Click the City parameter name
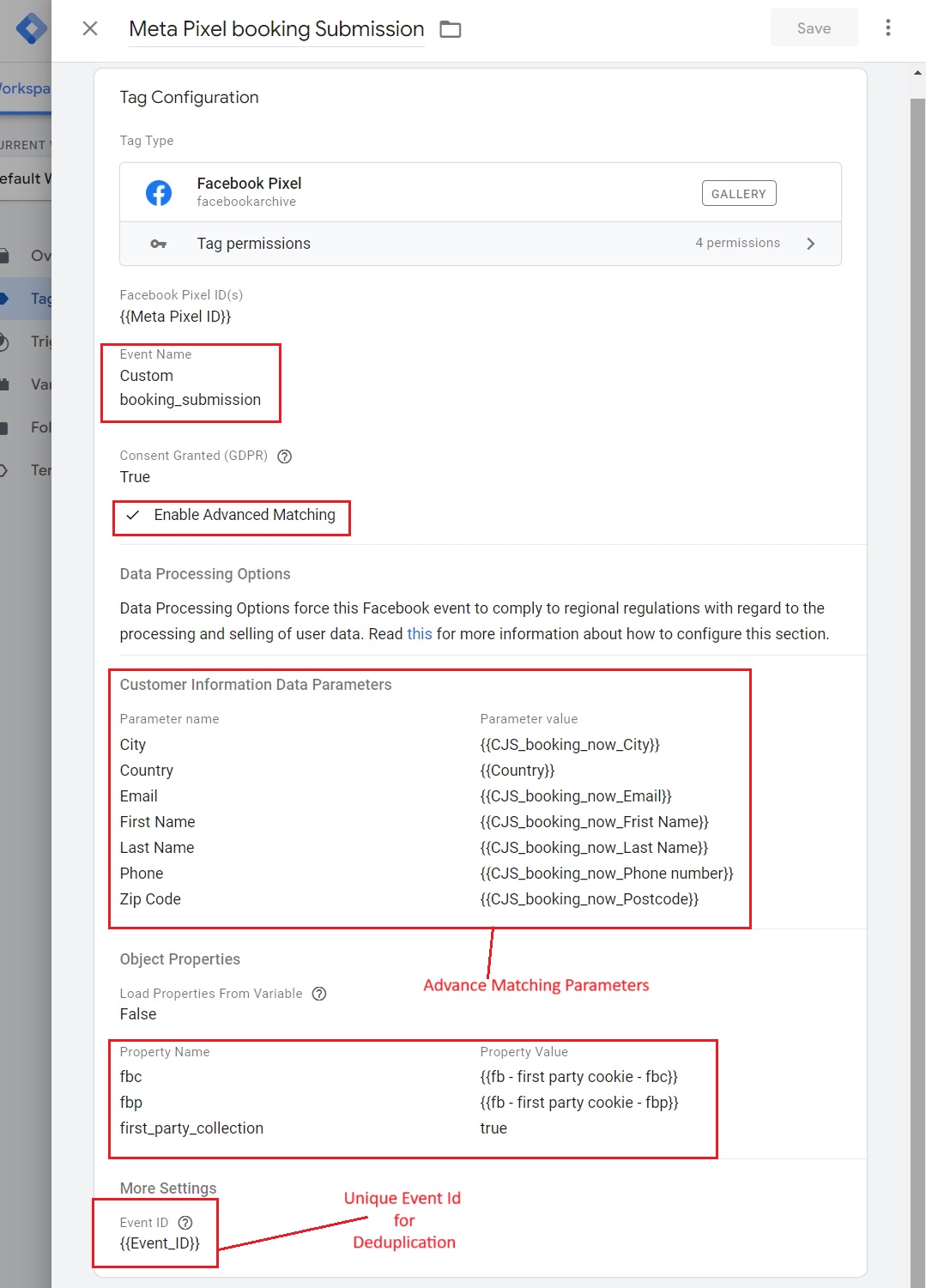This screenshot has height=1288, width=926. (x=133, y=745)
